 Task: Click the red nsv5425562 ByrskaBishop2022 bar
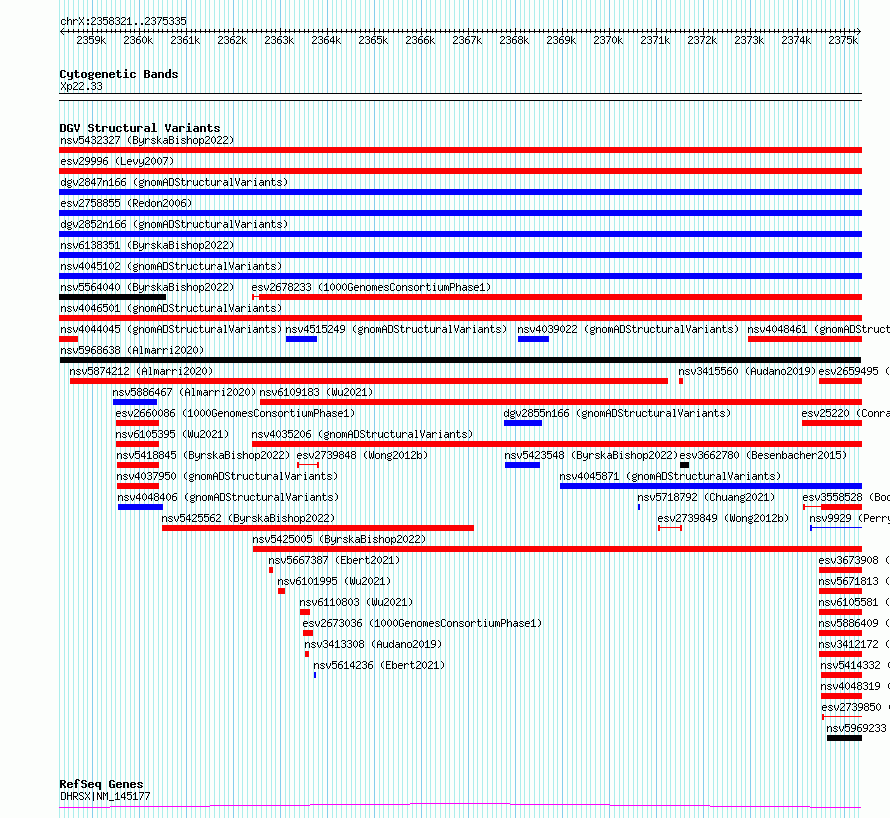click(x=318, y=528)
